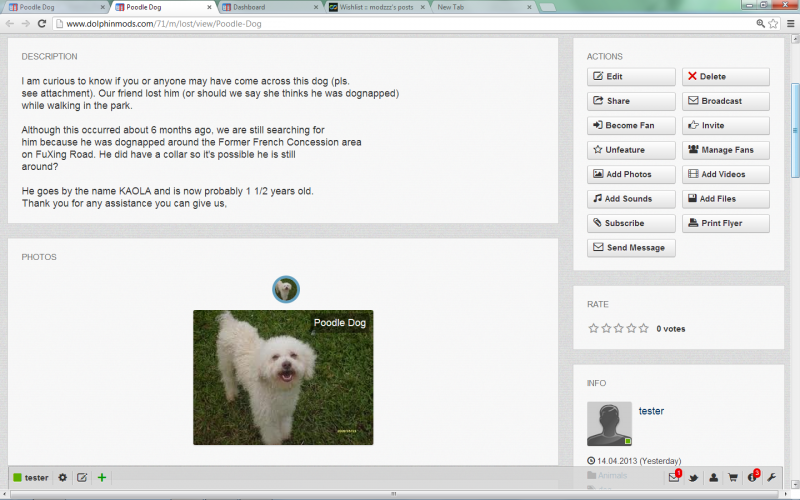Image resolution: width=800 pixels, height=500 pixels.
Task: Click the wrench admin icon
Action: pos(771,478)
